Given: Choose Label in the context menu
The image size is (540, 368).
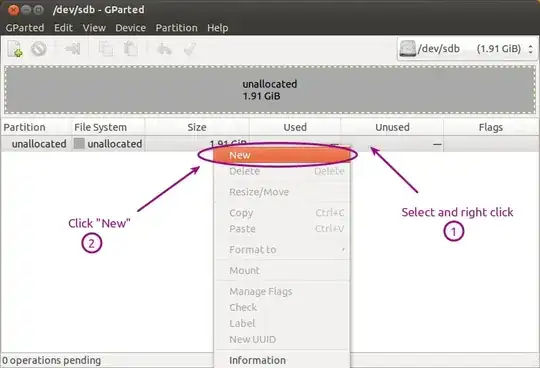Looking at the screenshot, I should (x=282, y=323).
